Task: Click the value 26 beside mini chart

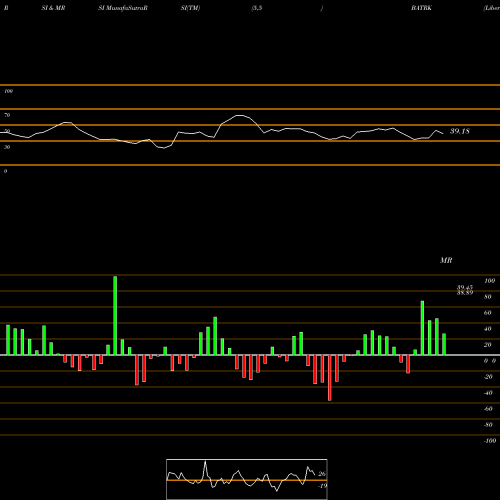Action: [322, 474]
